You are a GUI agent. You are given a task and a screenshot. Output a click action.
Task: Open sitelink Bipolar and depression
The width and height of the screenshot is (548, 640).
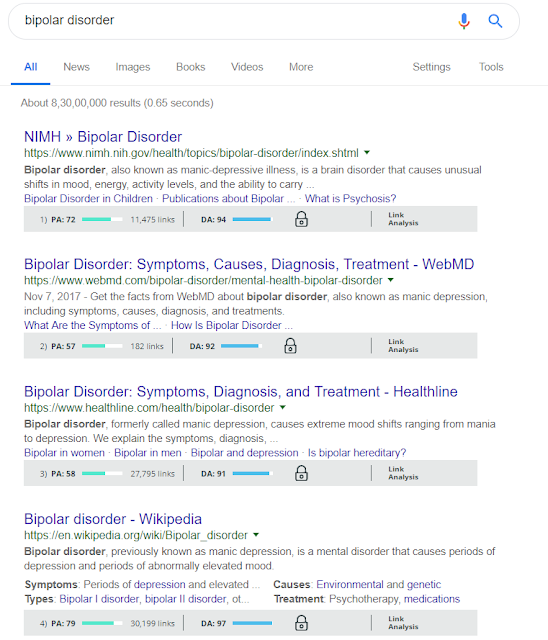click(x=244, y=453)
